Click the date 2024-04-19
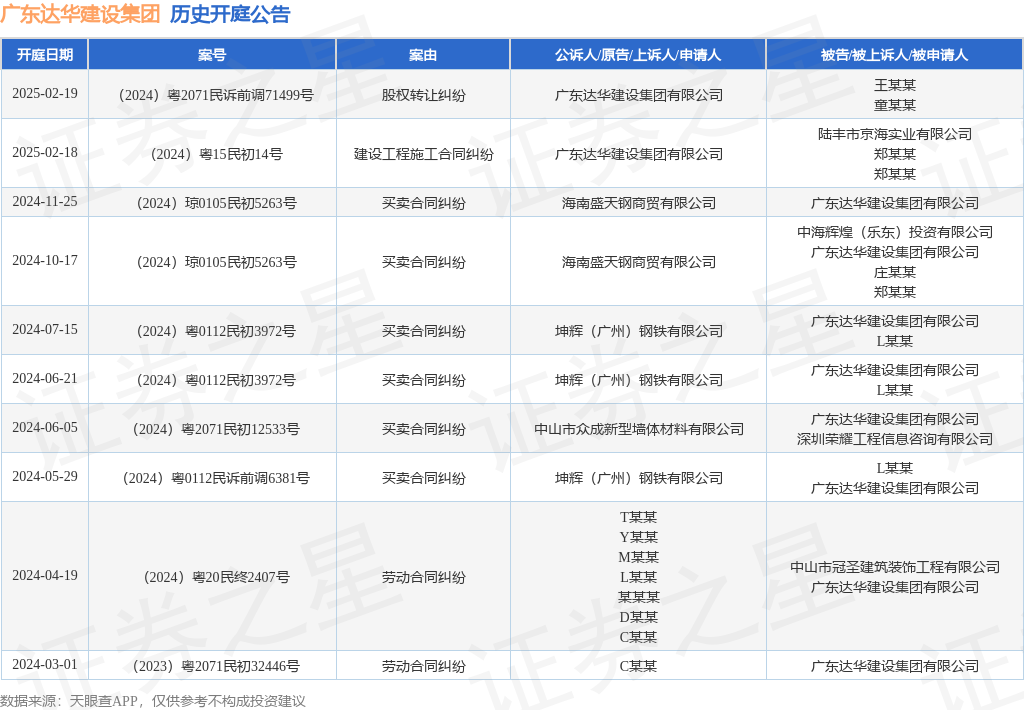This screenshot has width=1024, height=710. [44, 575]
